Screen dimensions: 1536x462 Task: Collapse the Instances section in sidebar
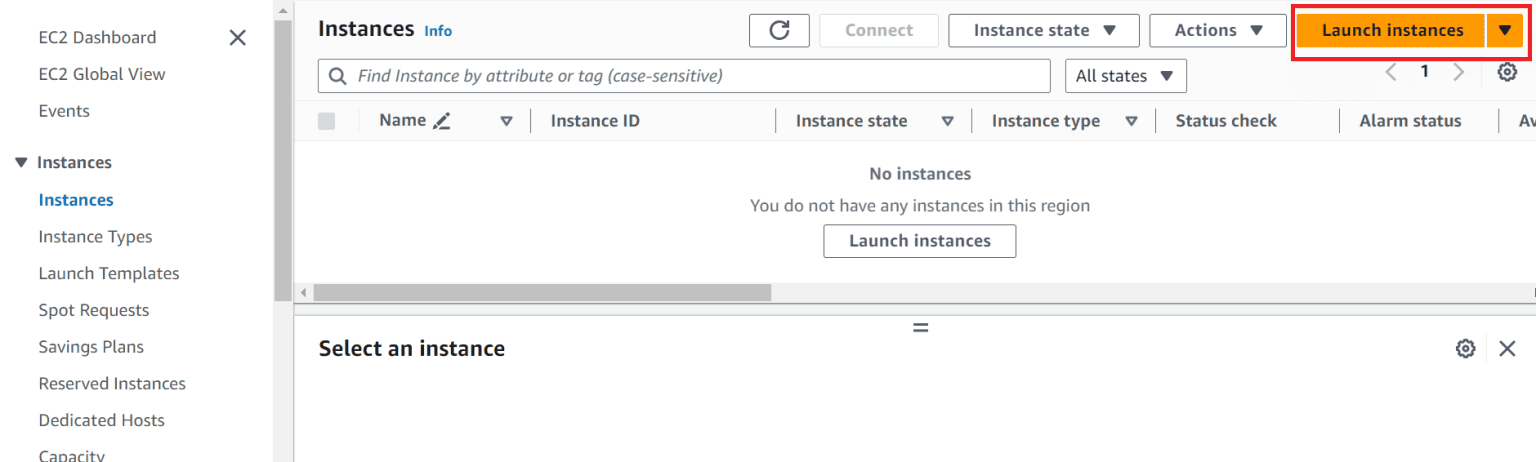click(21, 162)
